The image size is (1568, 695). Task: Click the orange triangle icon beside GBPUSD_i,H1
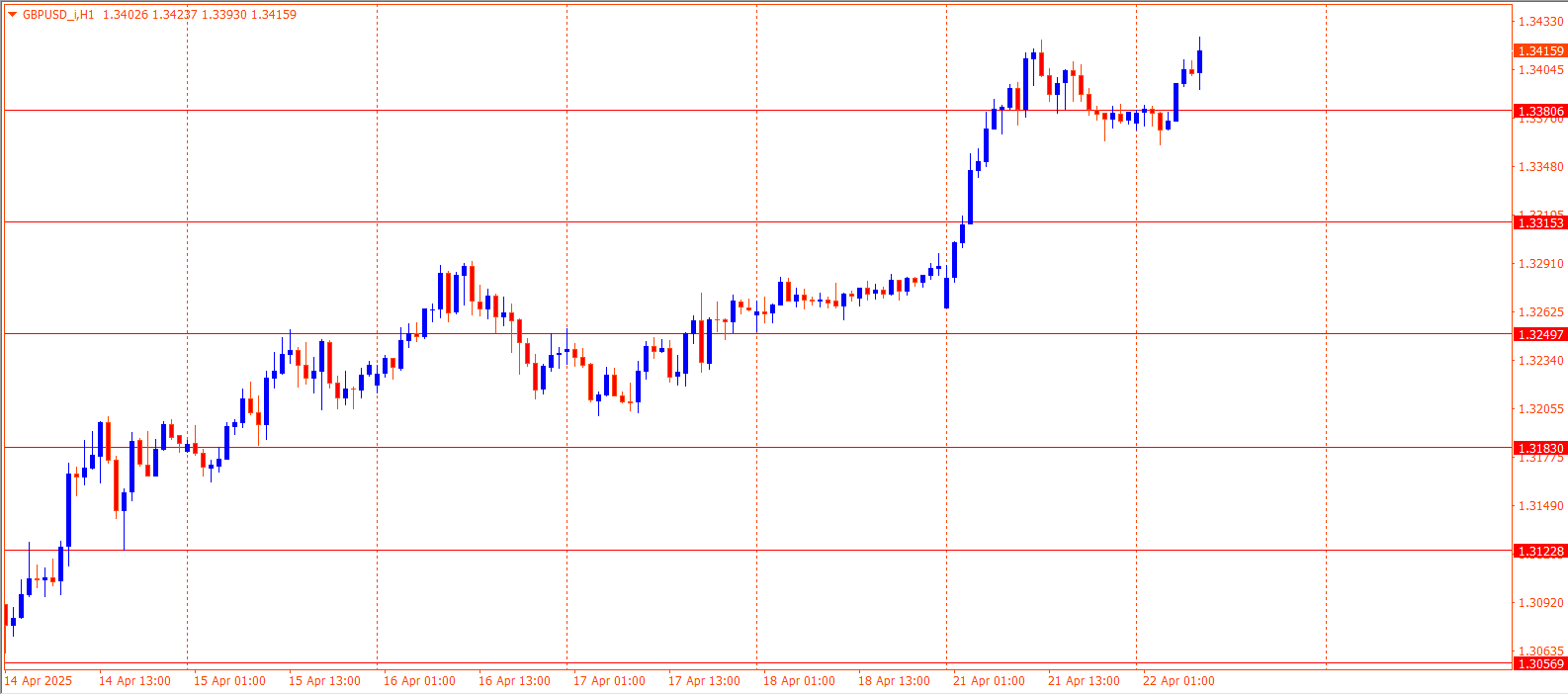pos(12,14)
